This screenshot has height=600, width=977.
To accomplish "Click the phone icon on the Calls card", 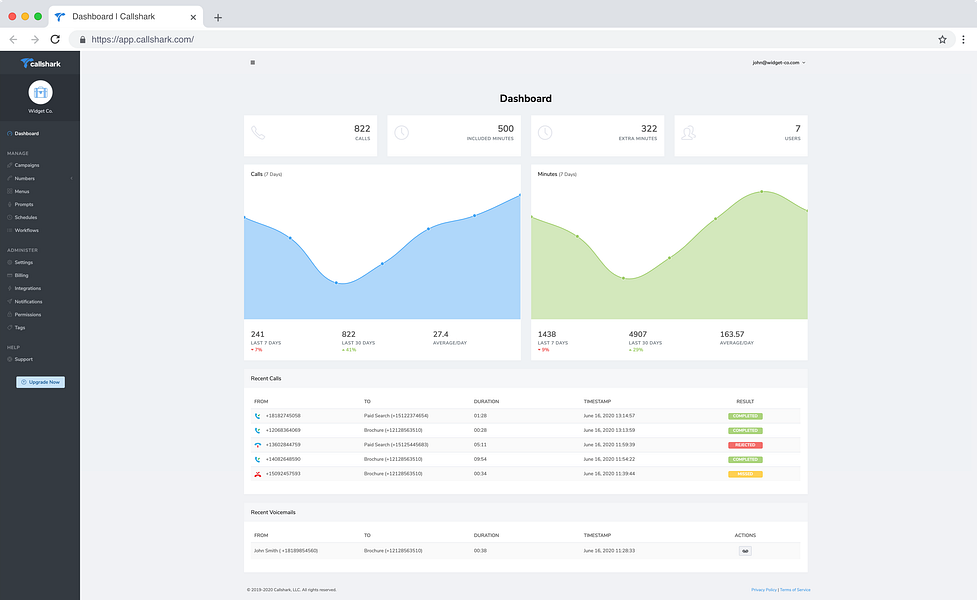I will tap(258, 133).
